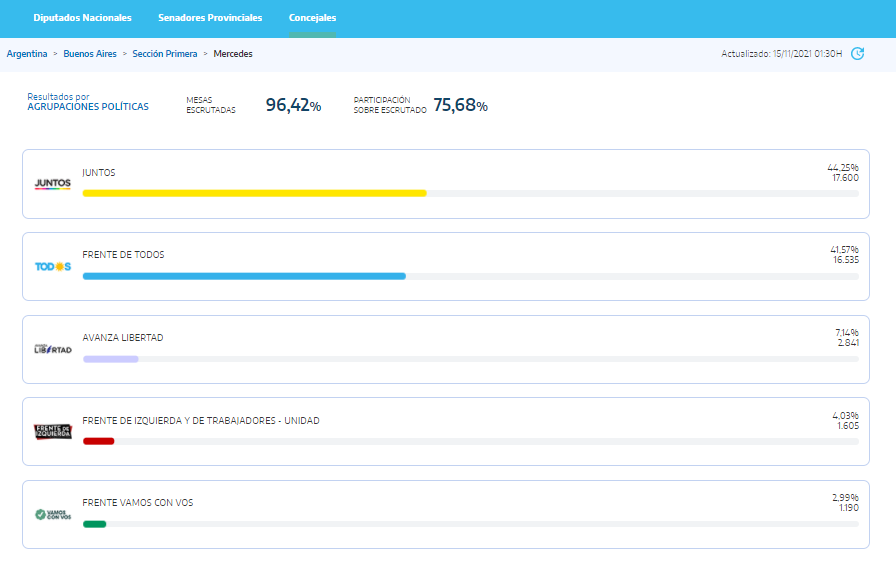The image size is (896, 588).
Task: Open the Diputados Nacionales tab
Action: [82, 18]
